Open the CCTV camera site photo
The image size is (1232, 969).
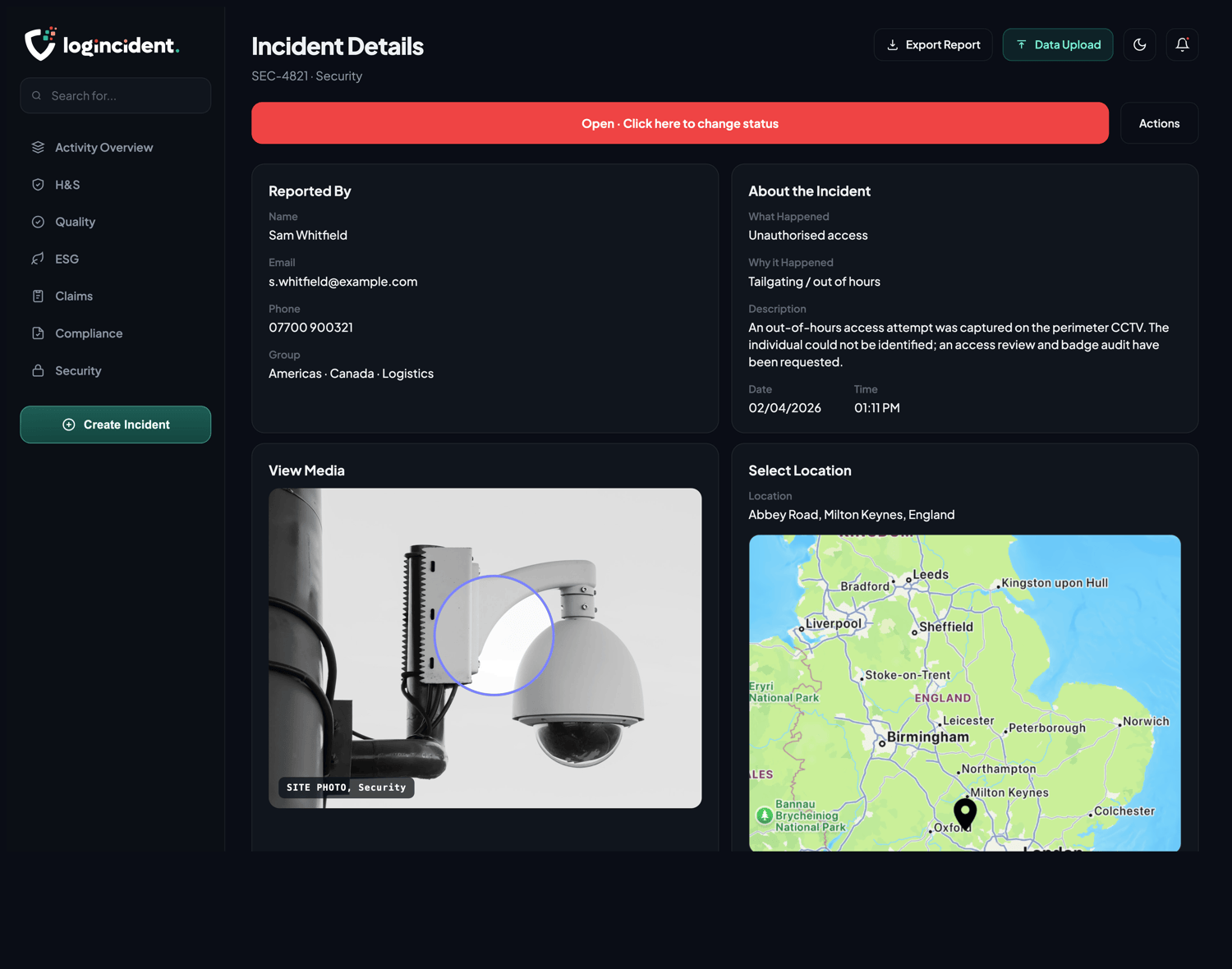(x=485, y=648)
